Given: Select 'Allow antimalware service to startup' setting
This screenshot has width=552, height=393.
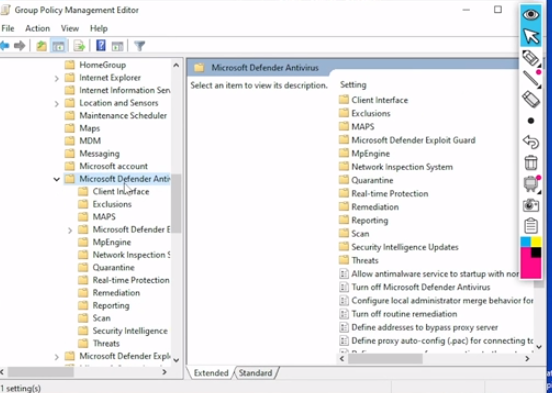Looking at the screenshot, I should coord(435,274).
